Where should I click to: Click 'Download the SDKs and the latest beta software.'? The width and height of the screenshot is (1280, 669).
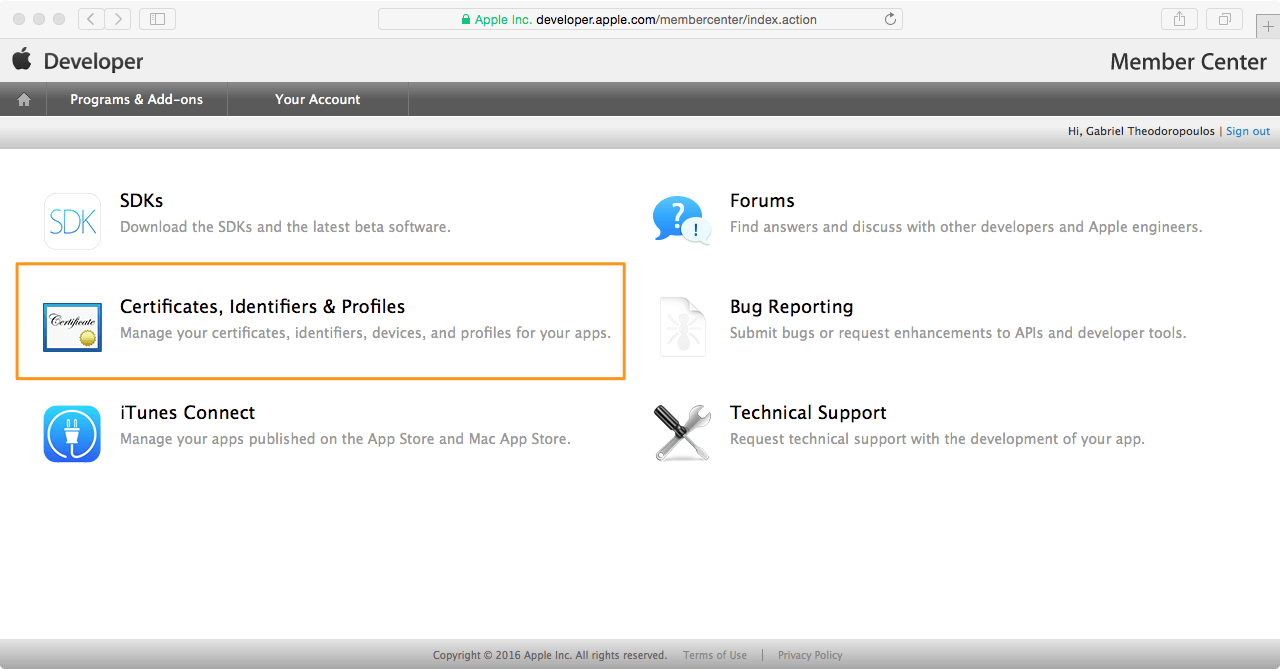[285, 227]
